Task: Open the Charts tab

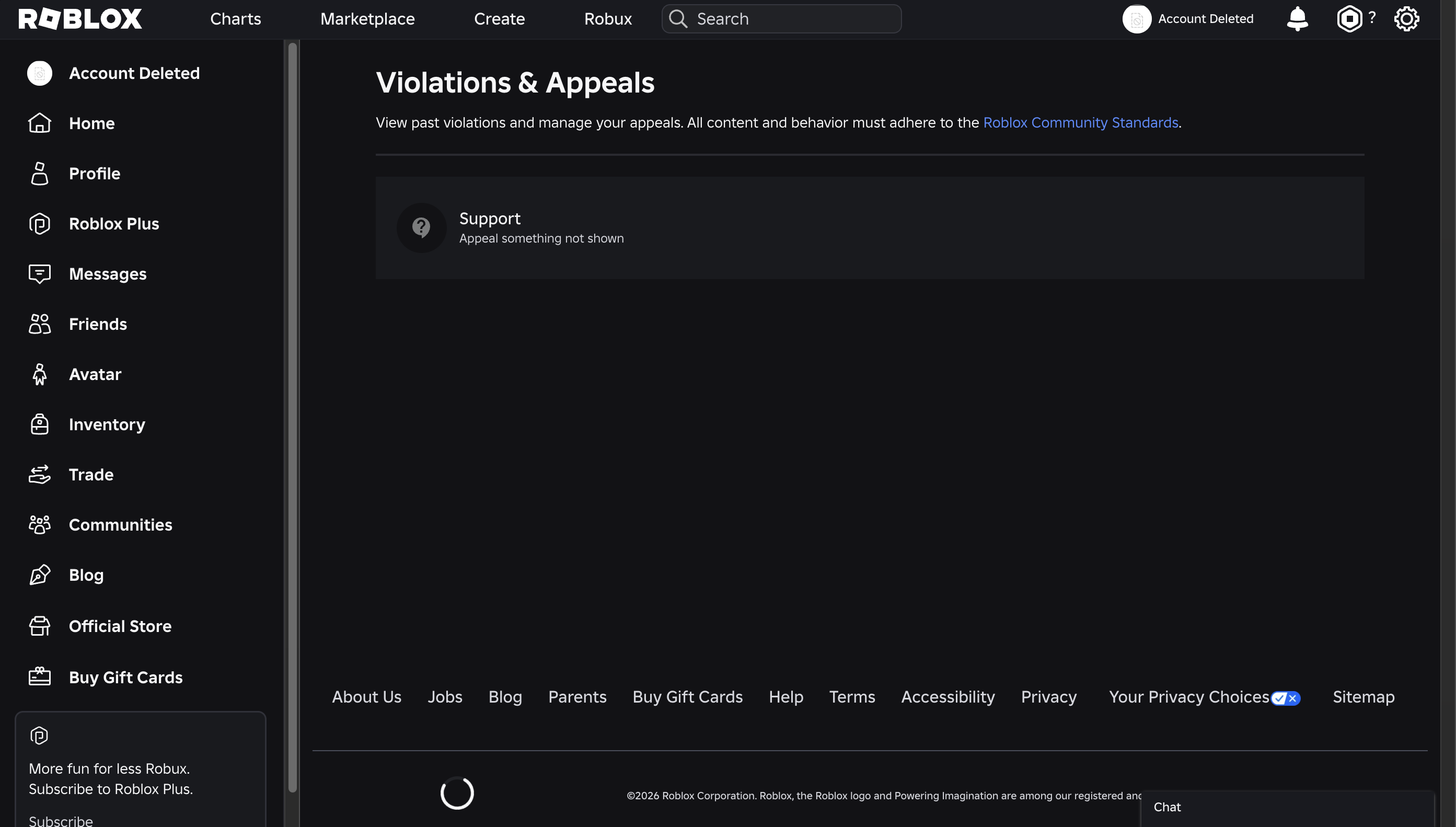Action: point(236,19)
